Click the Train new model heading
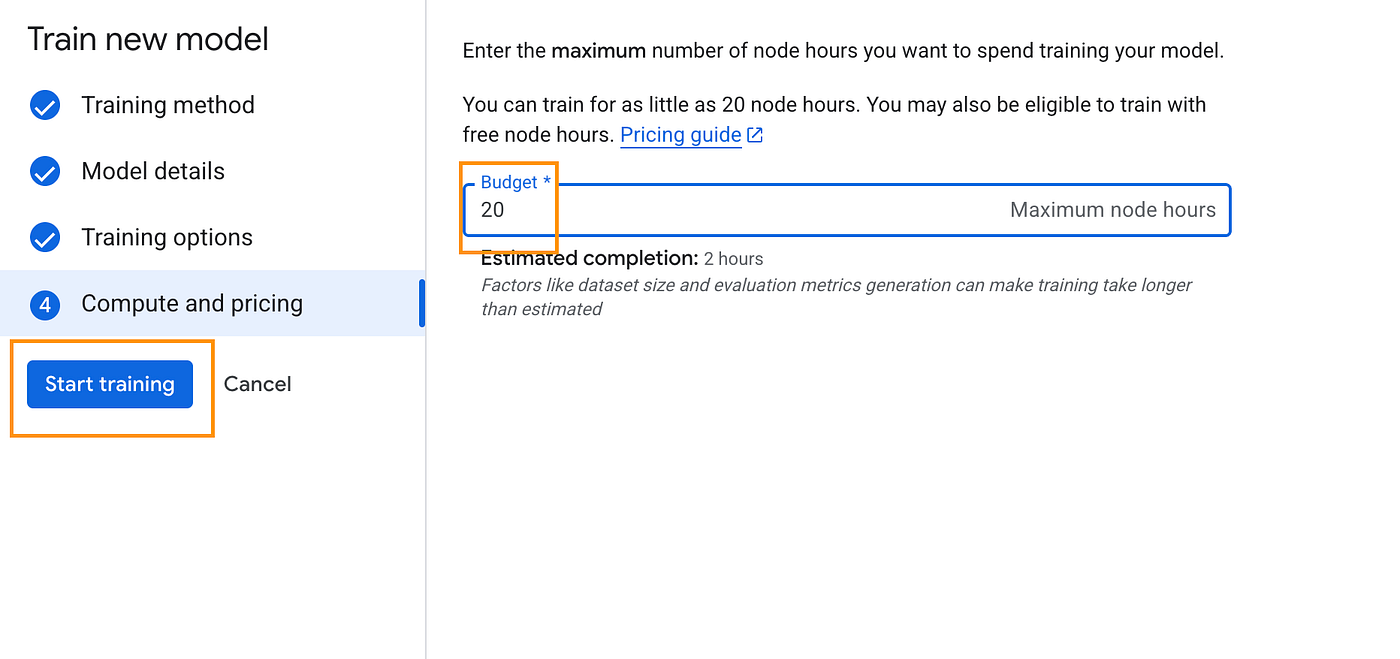This screenshot has width=1400, height=659. [148, 39]
